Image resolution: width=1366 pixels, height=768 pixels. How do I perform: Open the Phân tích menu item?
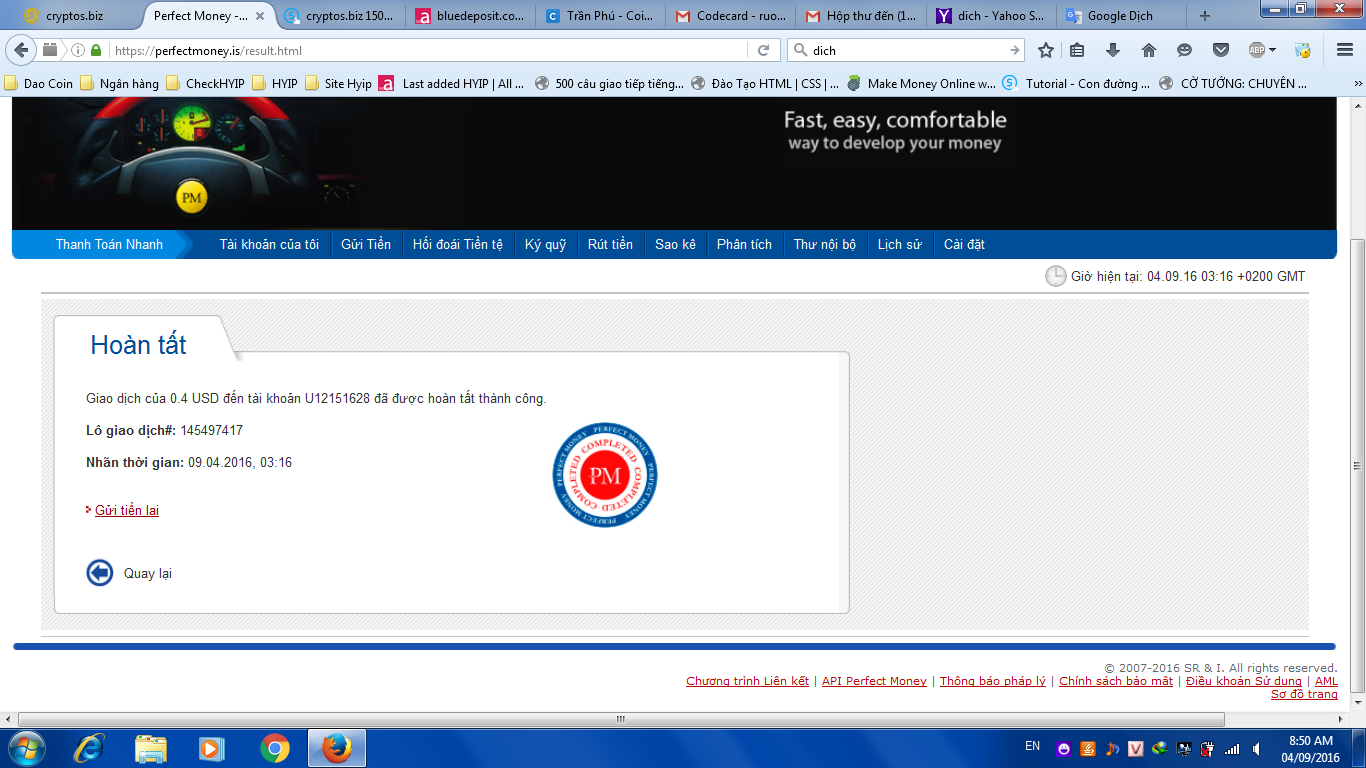pyautogui.click(x=744, y=244)
